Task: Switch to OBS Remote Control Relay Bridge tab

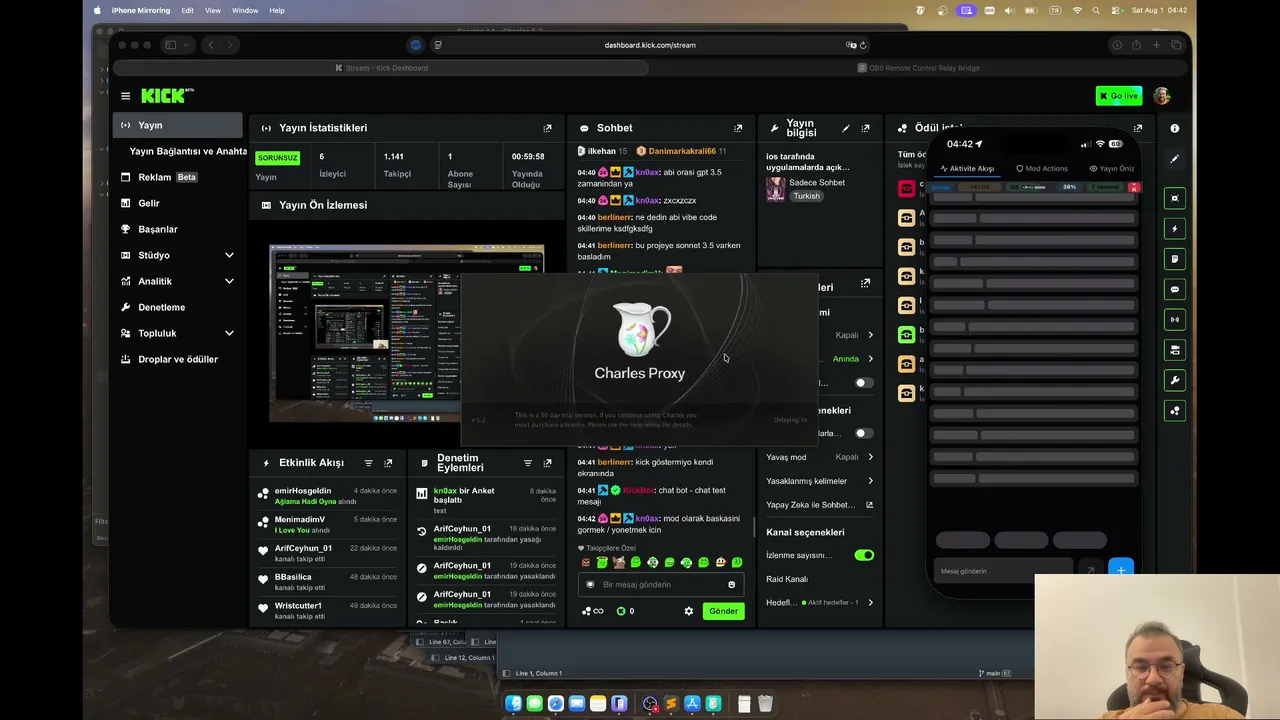Action: pos(918,68)
